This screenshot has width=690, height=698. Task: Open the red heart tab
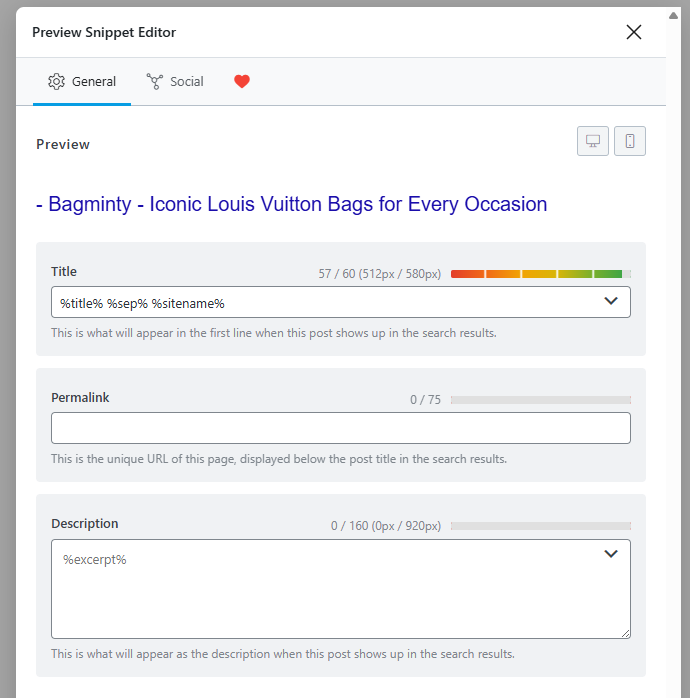pos(242,82)
